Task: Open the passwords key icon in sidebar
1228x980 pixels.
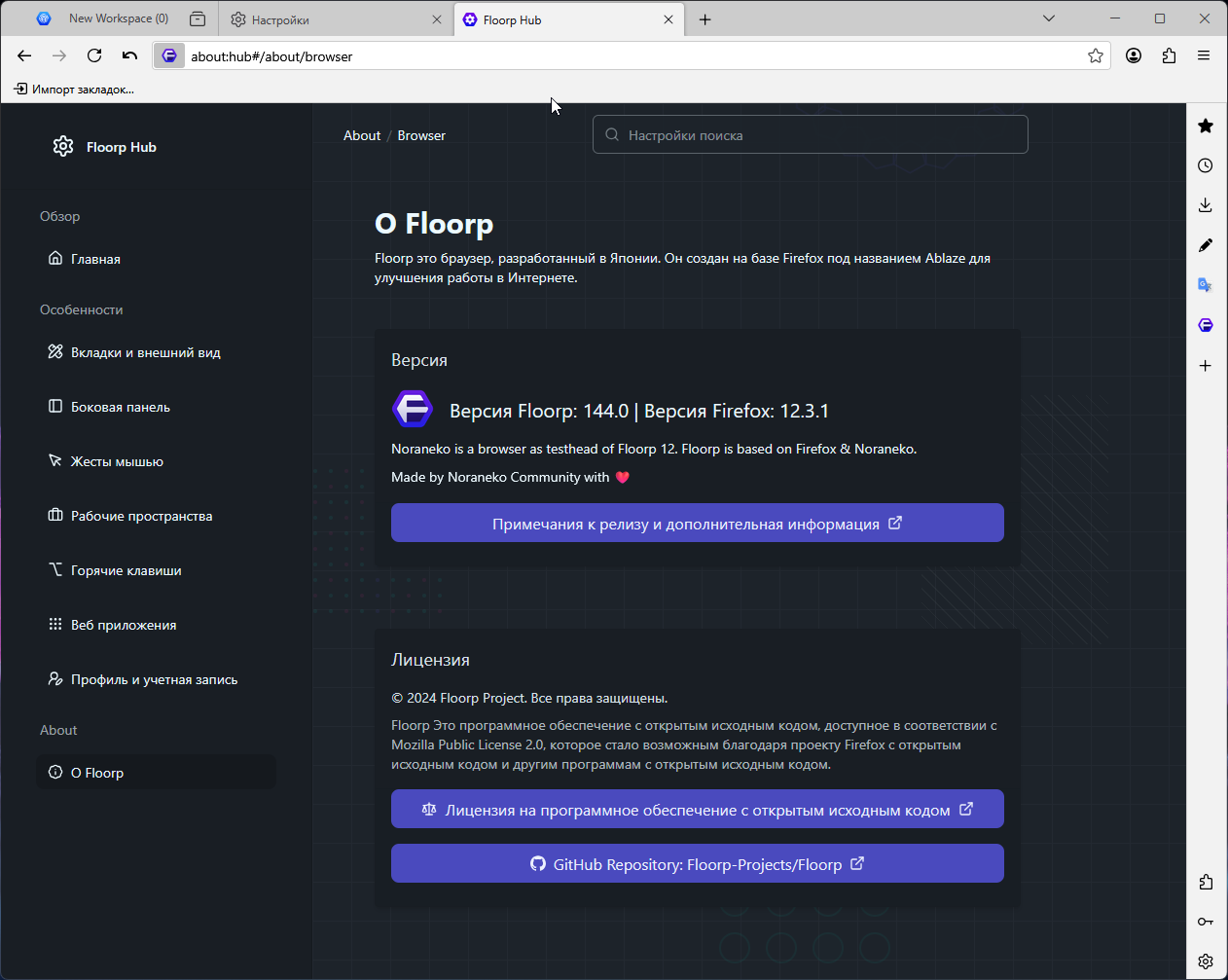Action: [1206, 922]
